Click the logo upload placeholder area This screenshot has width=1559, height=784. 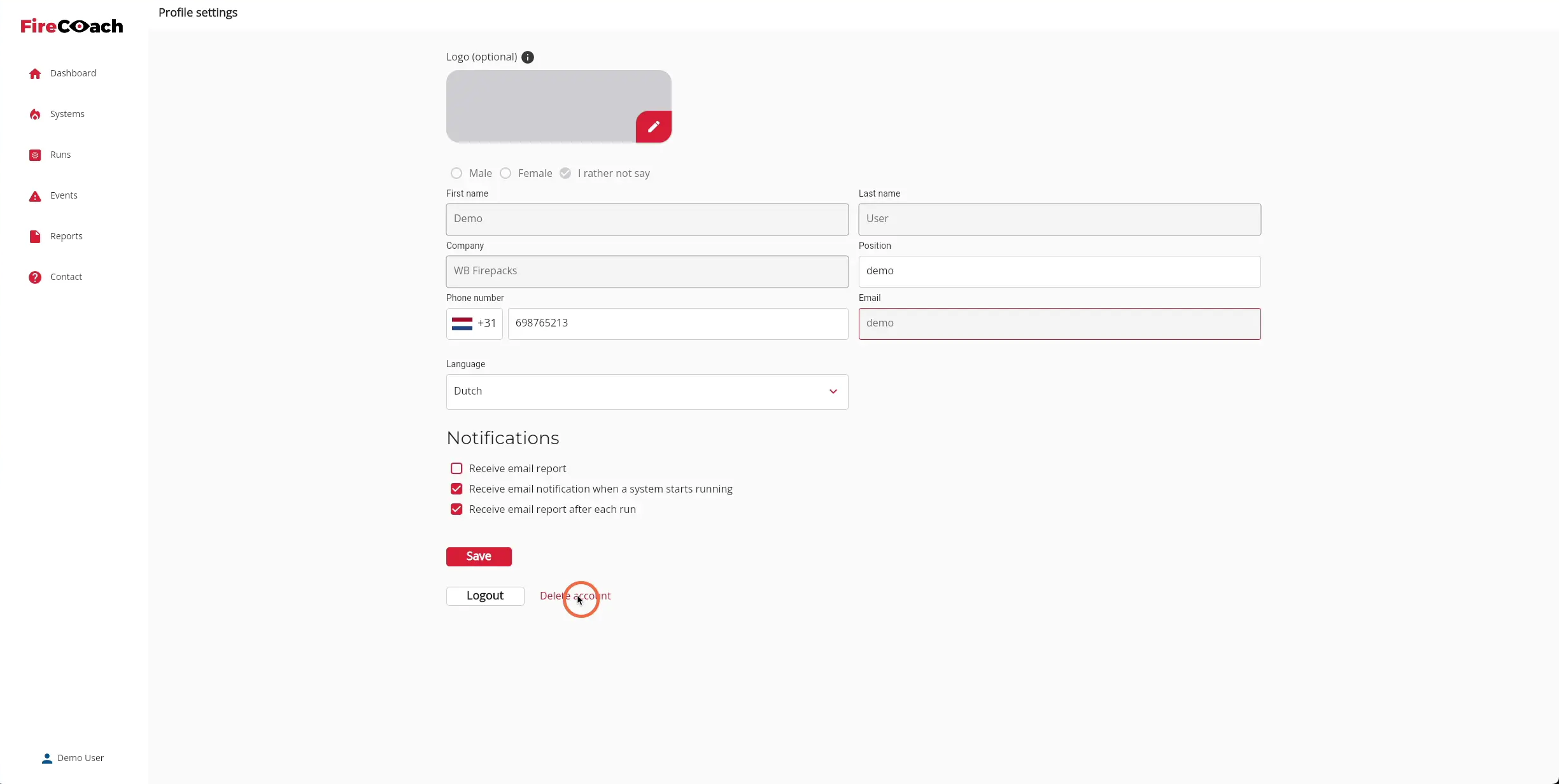point(558,106)
